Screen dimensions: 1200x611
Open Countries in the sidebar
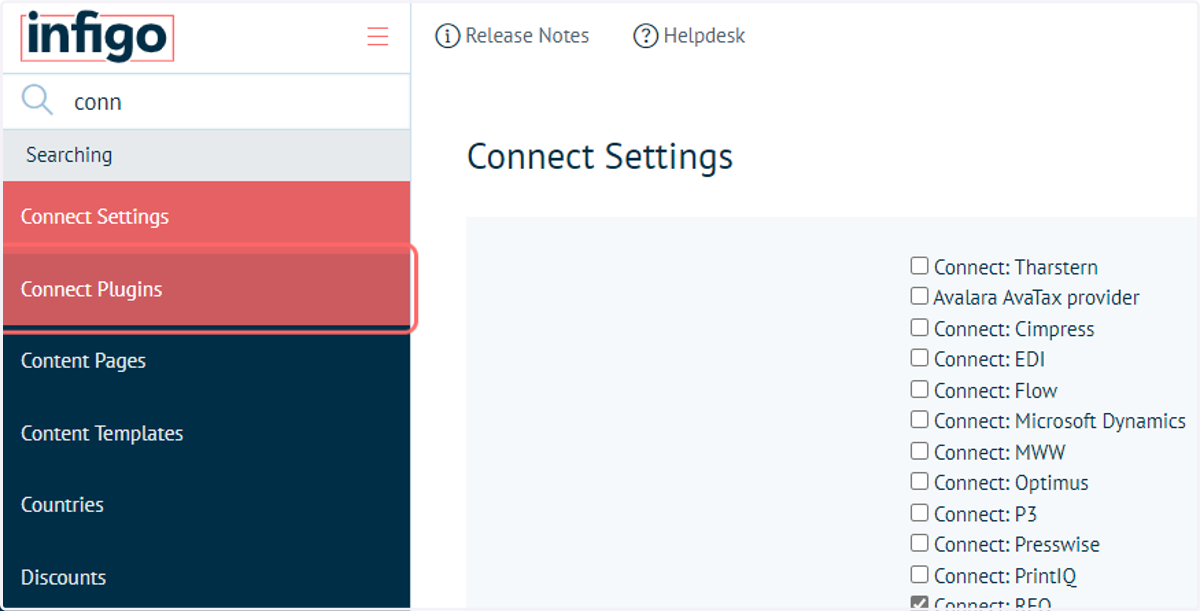pos(207,505)
